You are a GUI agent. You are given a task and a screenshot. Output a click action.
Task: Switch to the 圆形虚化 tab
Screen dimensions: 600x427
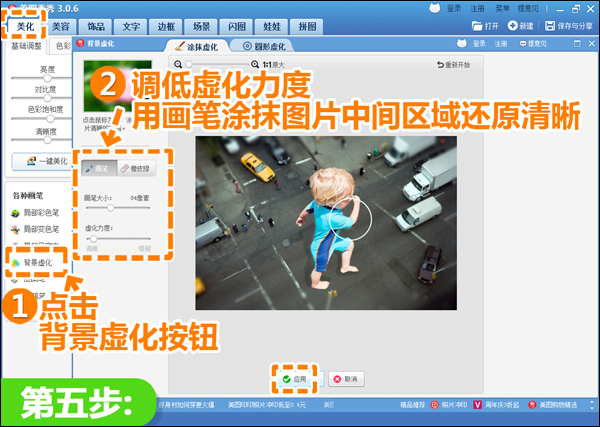pyautogui.click(x=264, y=47)
